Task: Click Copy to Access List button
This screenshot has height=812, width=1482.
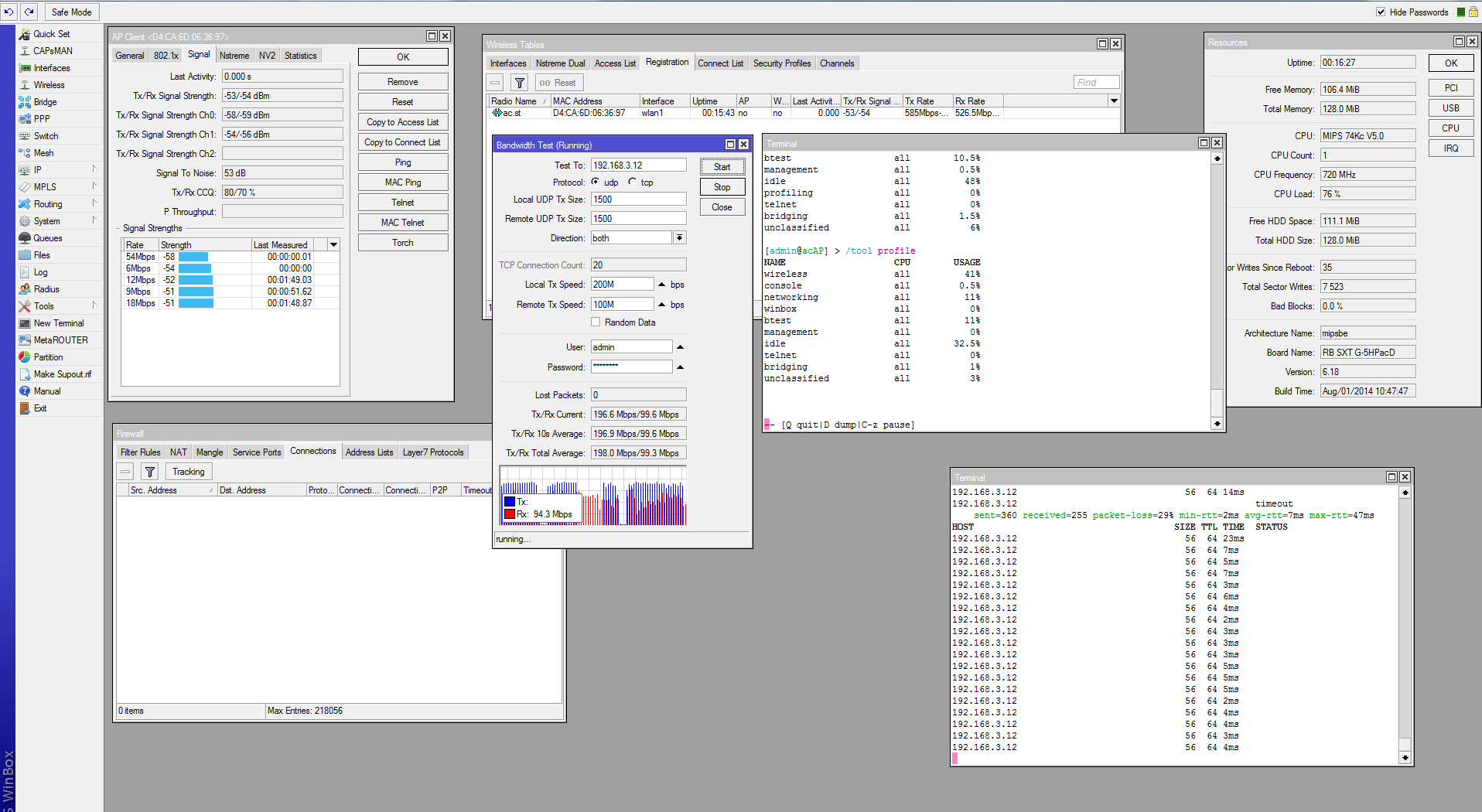Action: 403,122
